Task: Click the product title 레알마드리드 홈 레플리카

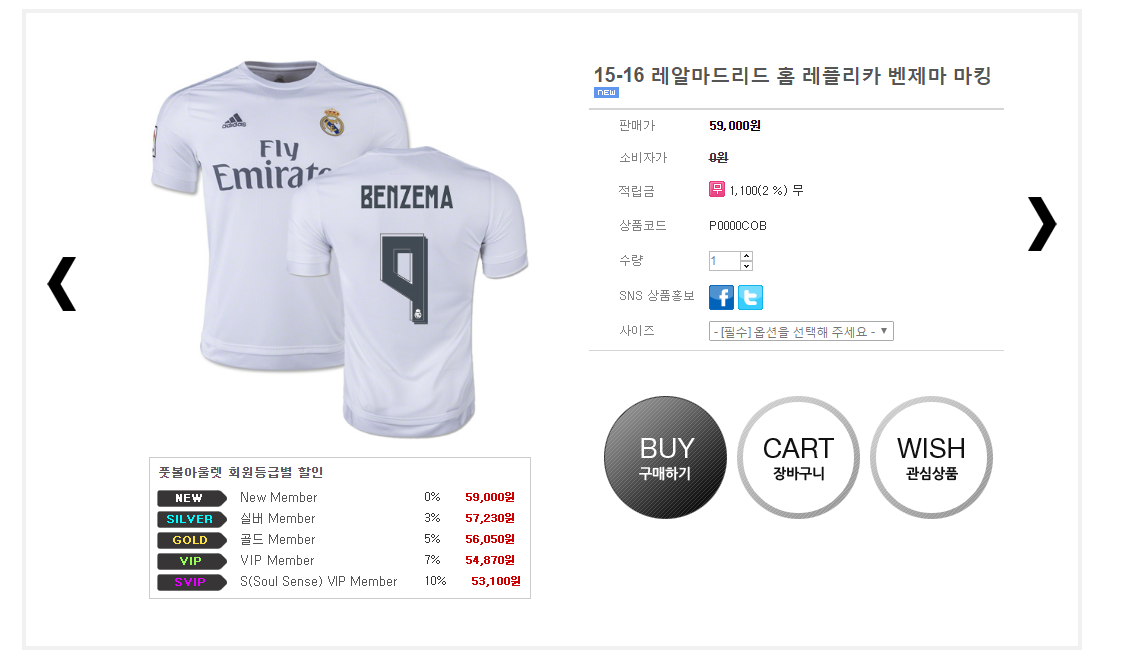Action: pos(792,76)
